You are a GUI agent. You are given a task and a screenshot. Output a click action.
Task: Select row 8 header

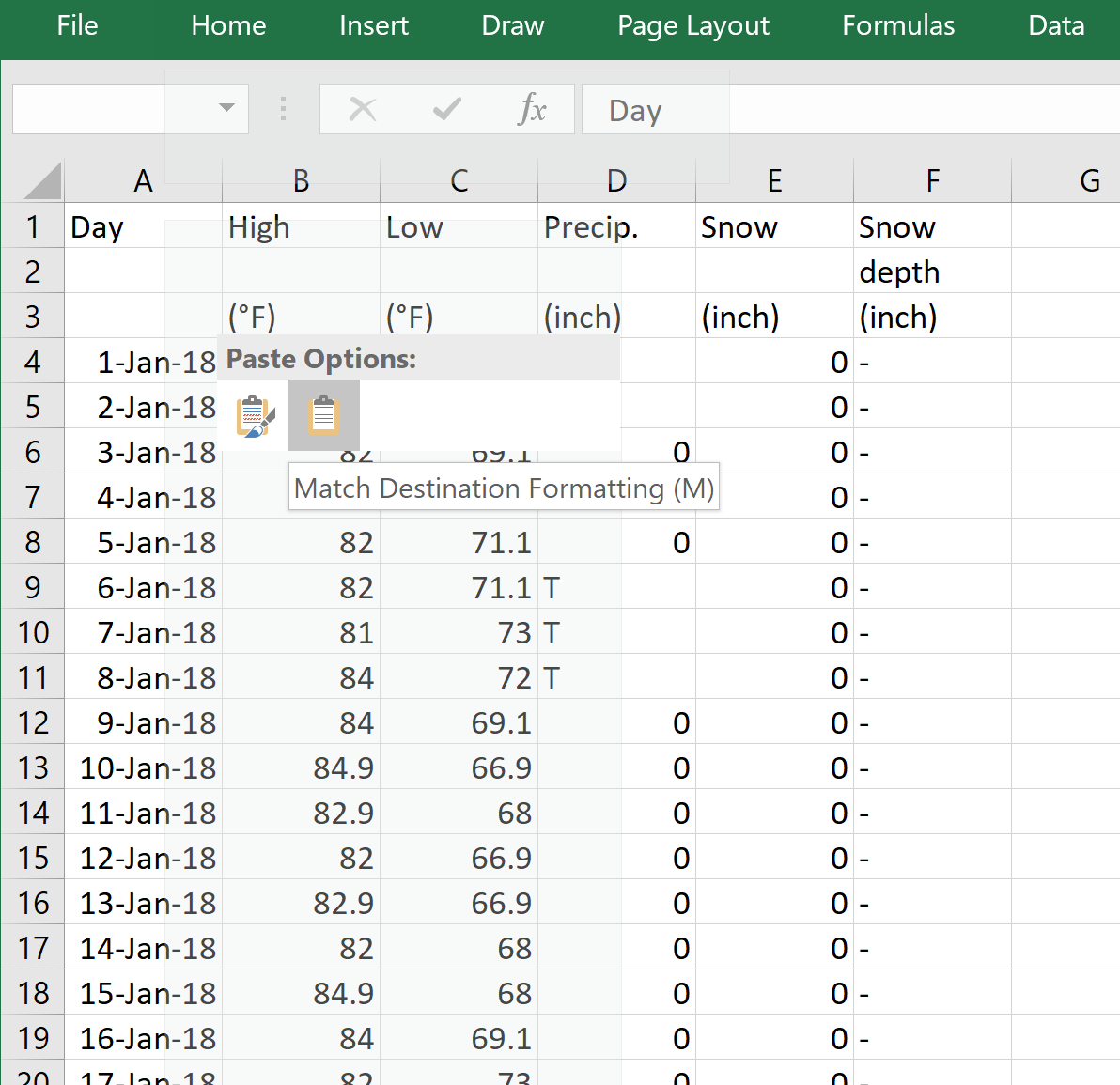tap(33, 542)
